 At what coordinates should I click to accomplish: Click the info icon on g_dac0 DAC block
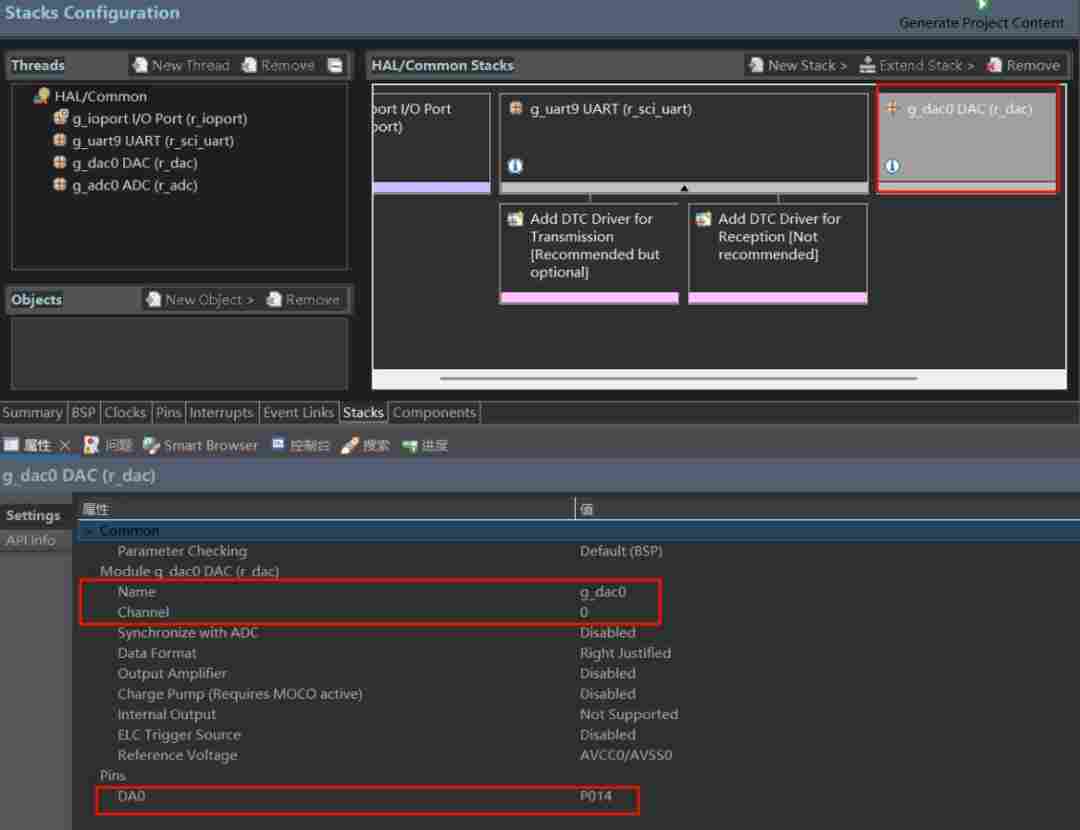tap(892, 166)
